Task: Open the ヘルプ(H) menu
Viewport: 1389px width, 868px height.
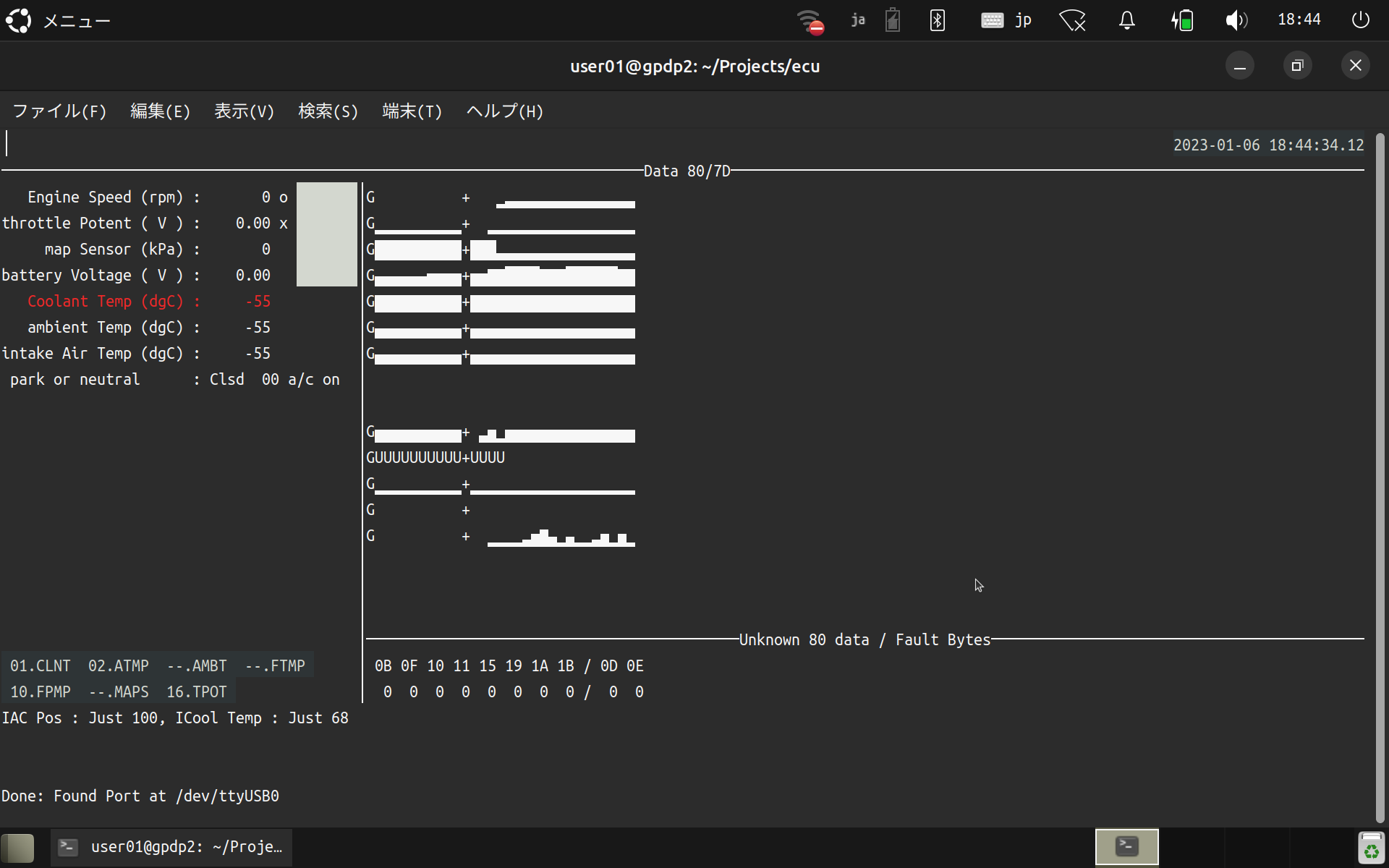Action: 504,111
